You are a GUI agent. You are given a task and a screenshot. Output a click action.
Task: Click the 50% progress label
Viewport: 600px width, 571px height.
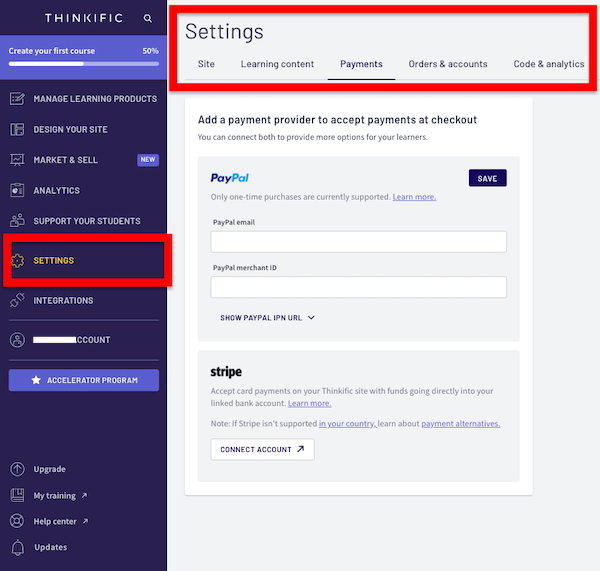[x=150, y=51]
